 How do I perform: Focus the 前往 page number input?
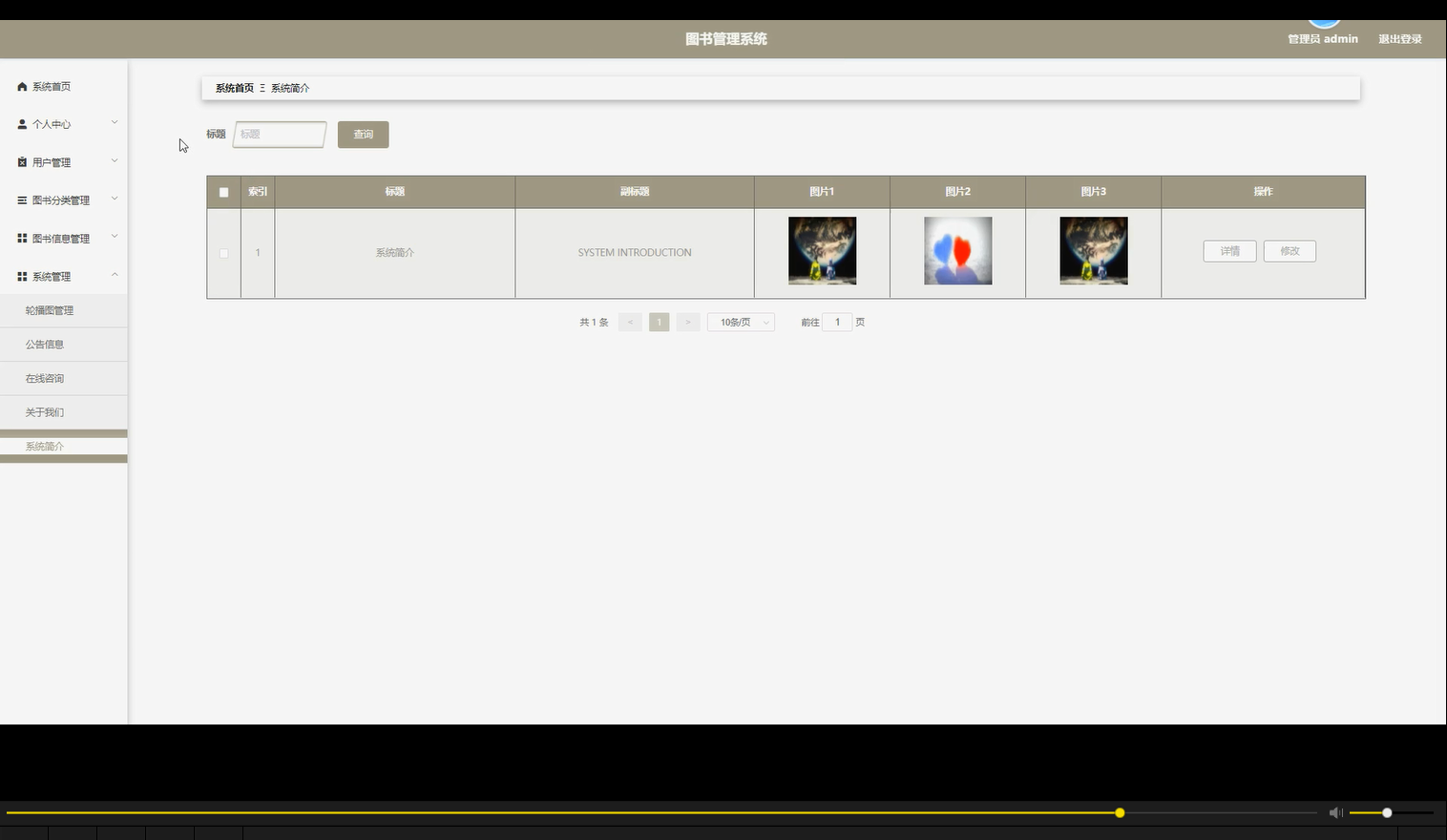[x=837, y=323]
